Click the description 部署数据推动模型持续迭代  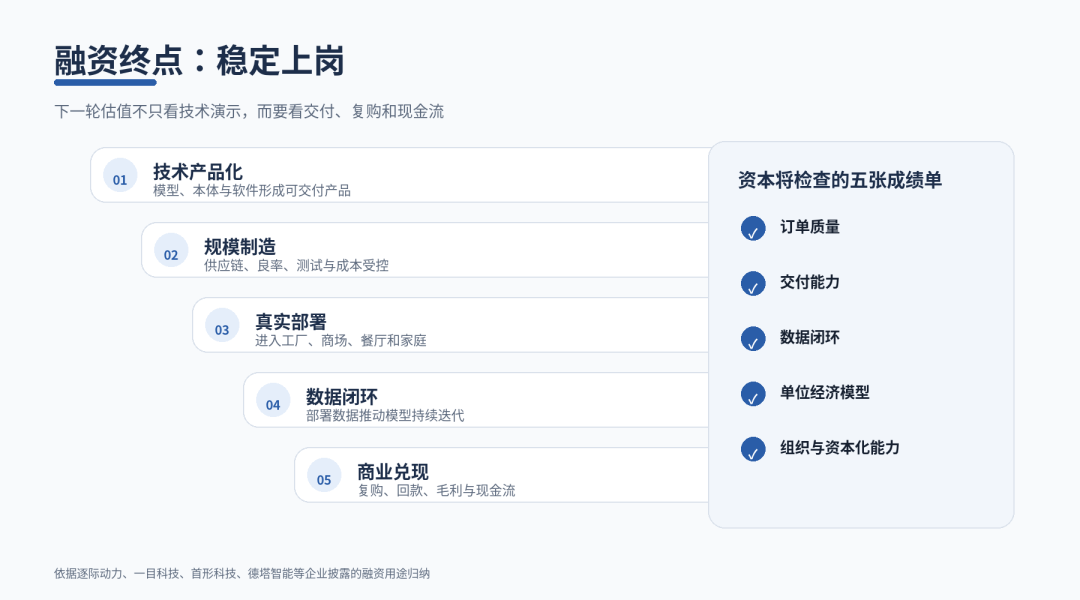click(x=385, y=415)
